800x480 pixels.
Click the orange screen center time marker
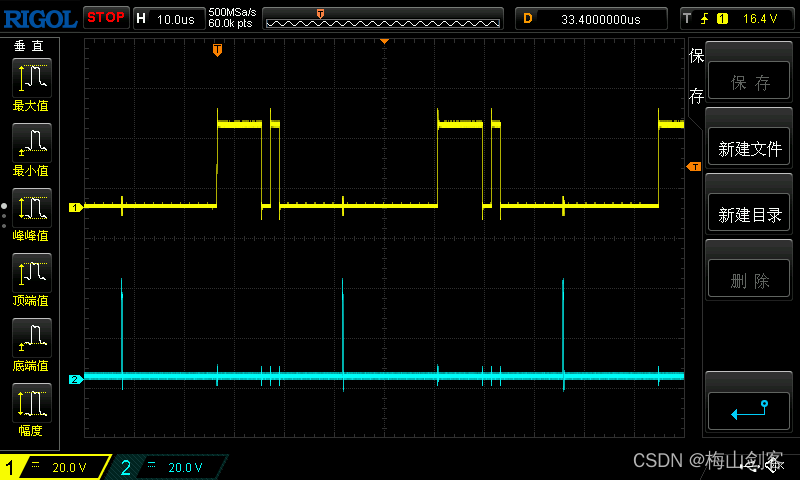pyautogui.click(x=384, y=41)
